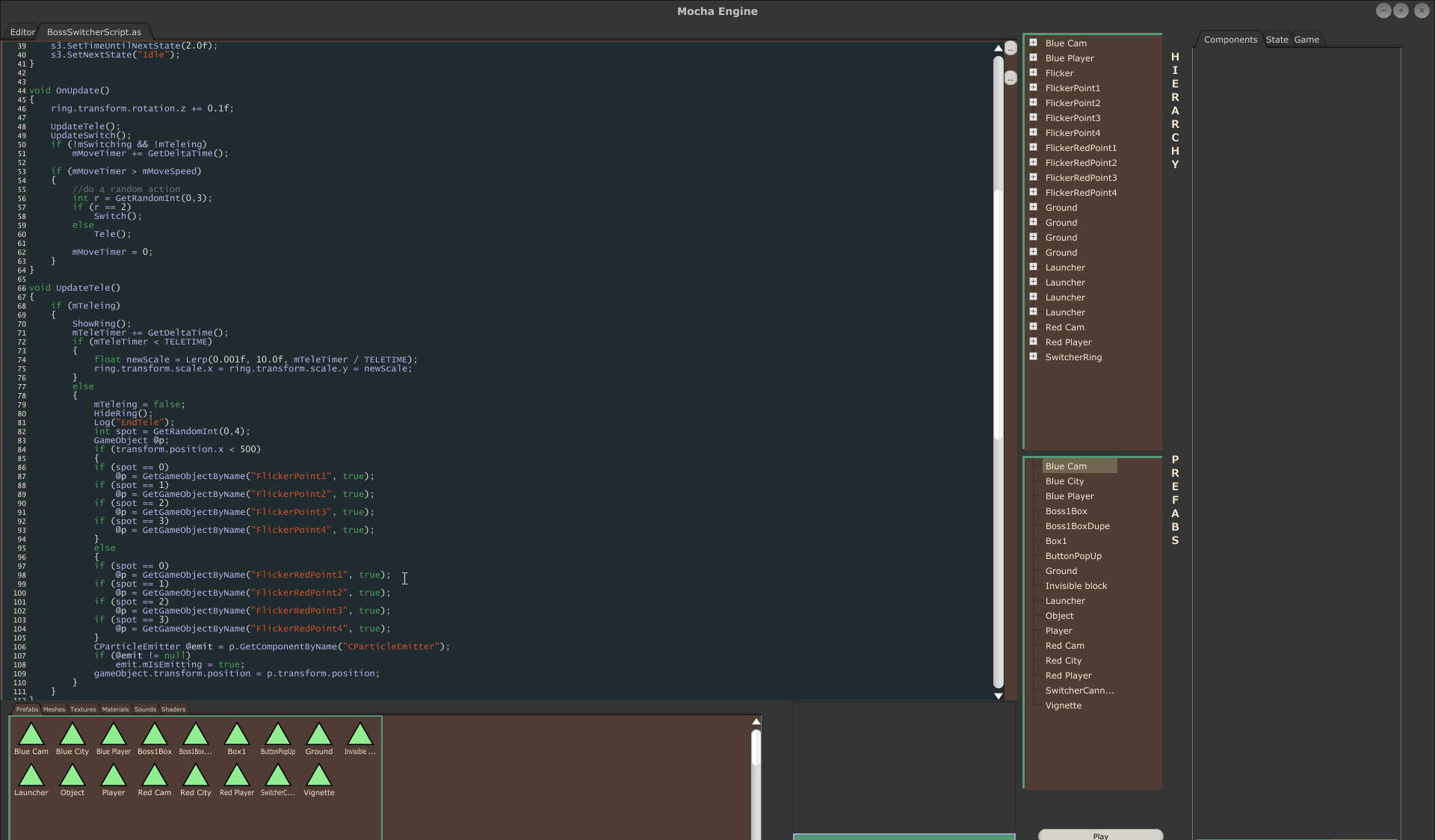This screenshot has height=840, width=1435.
Task: Click the Player prefab icon
Action: point(113,774)
